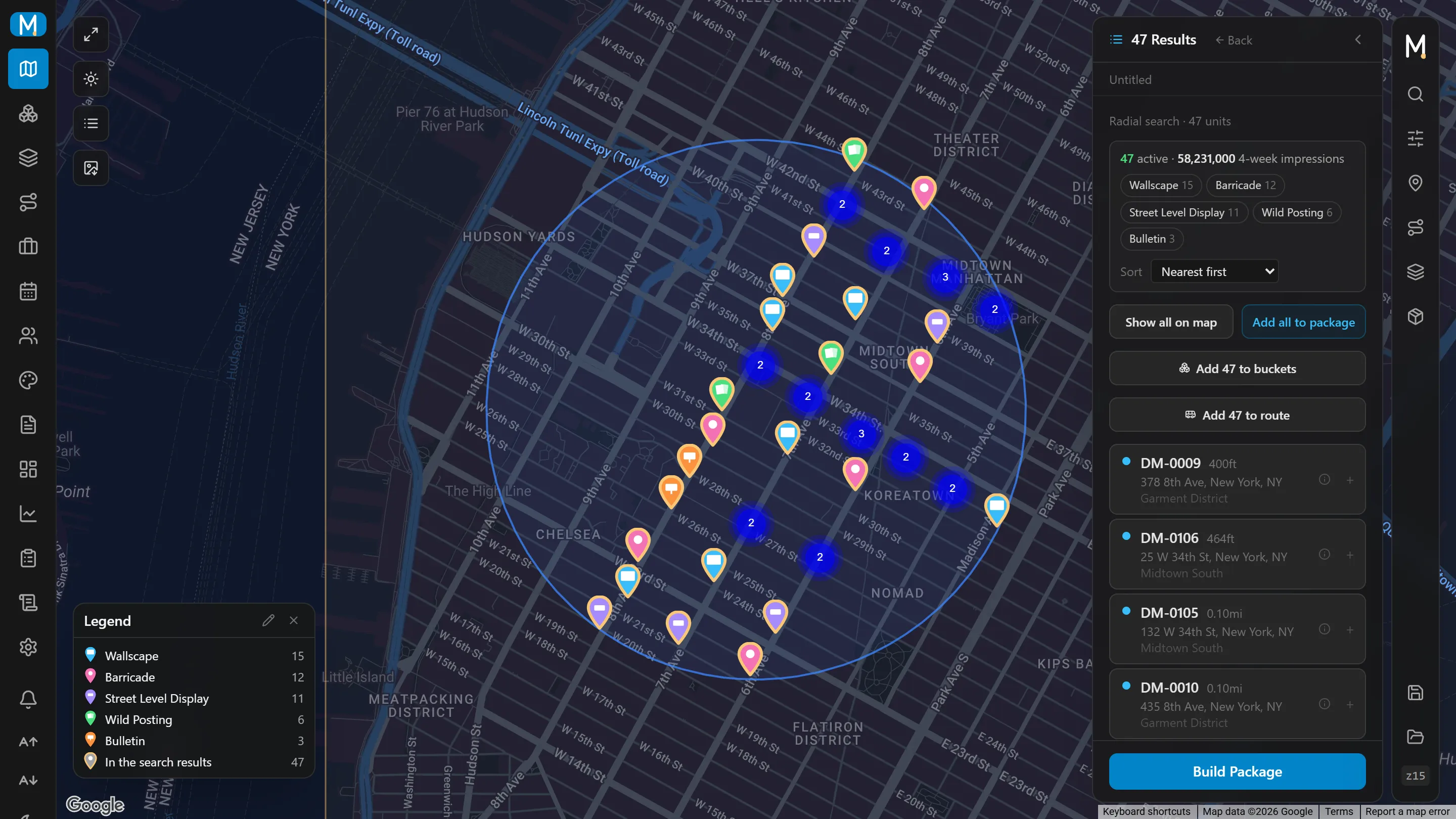Add DM-0009 with its plus icon
The image size is (1456, 819).
tap(1350, 480)
